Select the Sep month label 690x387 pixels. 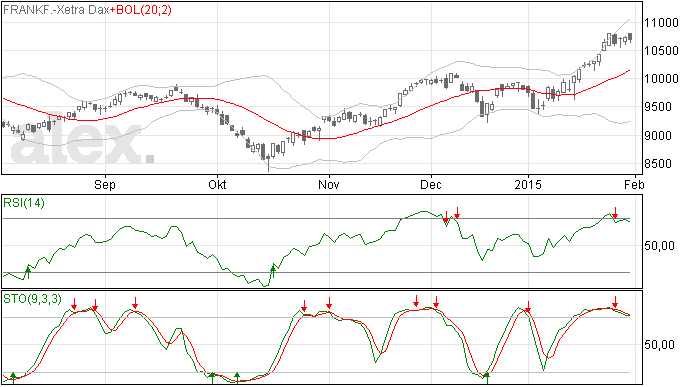[x=105, y=184]
